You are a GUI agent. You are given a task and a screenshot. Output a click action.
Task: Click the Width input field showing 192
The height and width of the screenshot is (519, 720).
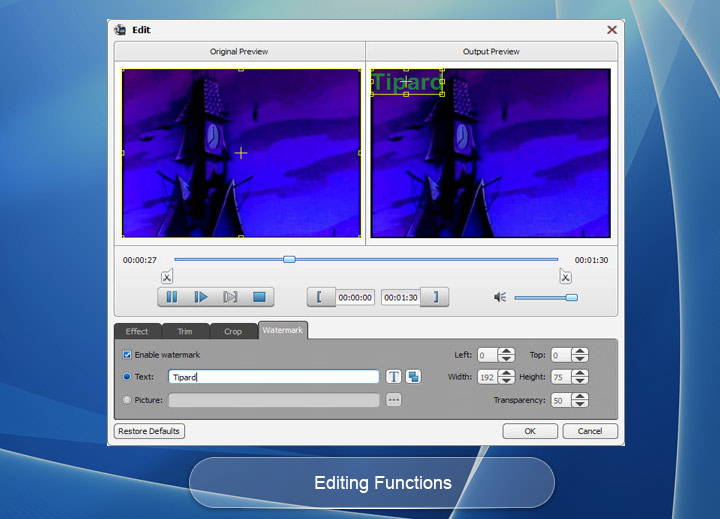(488, 377)
